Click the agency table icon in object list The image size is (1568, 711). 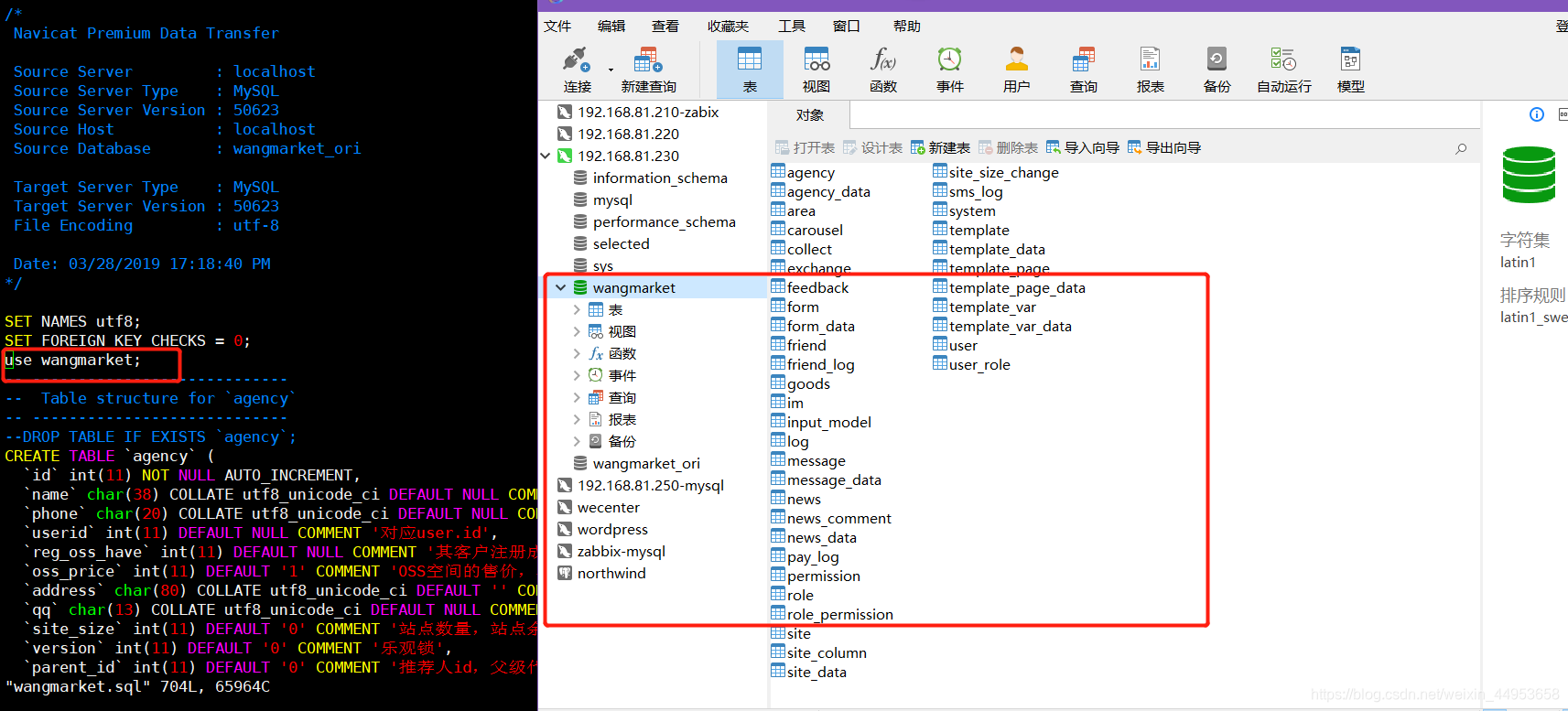coord(778,171)
